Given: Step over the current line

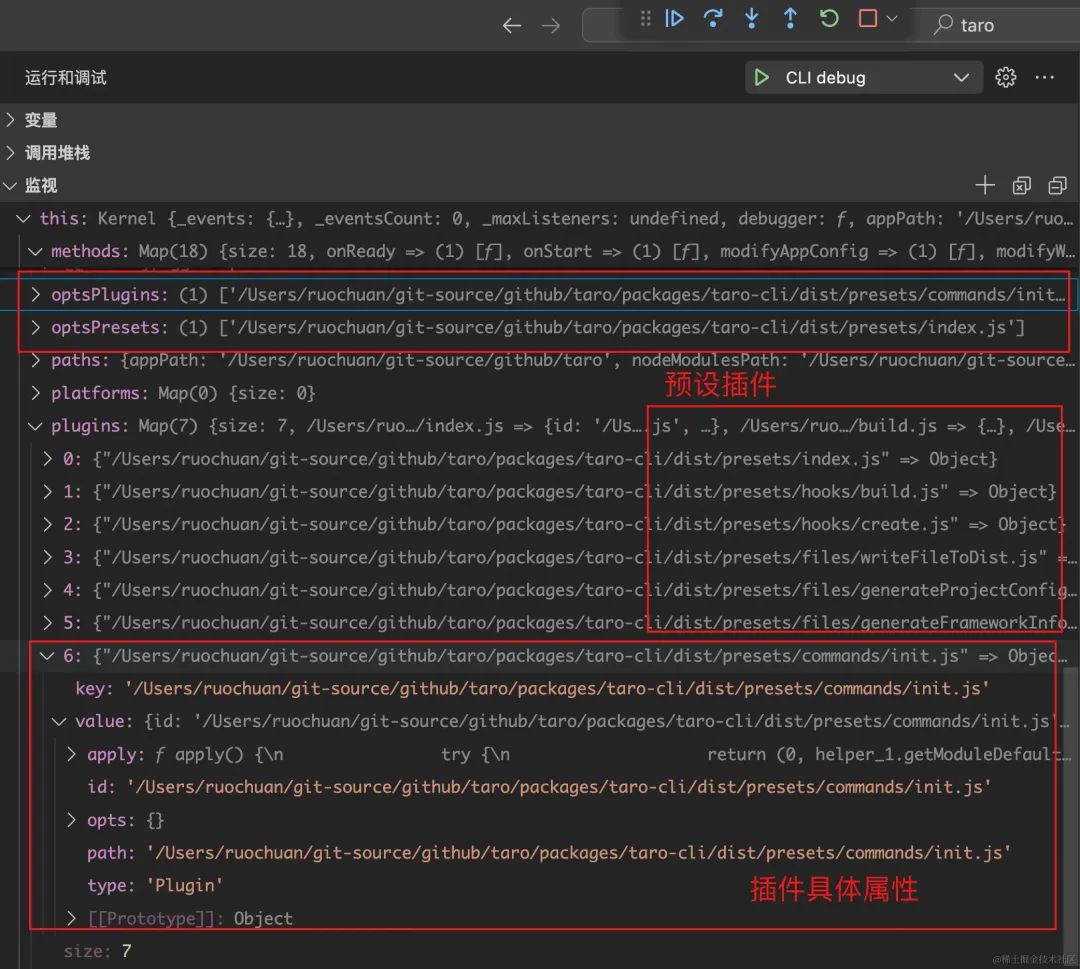Looking at the screenshot, I should (713, 18).
